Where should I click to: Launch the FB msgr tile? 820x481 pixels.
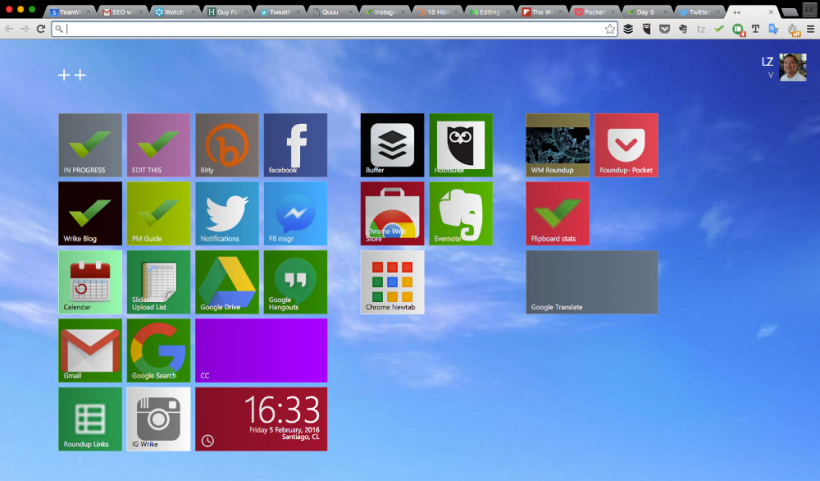[x=295, y=213]
